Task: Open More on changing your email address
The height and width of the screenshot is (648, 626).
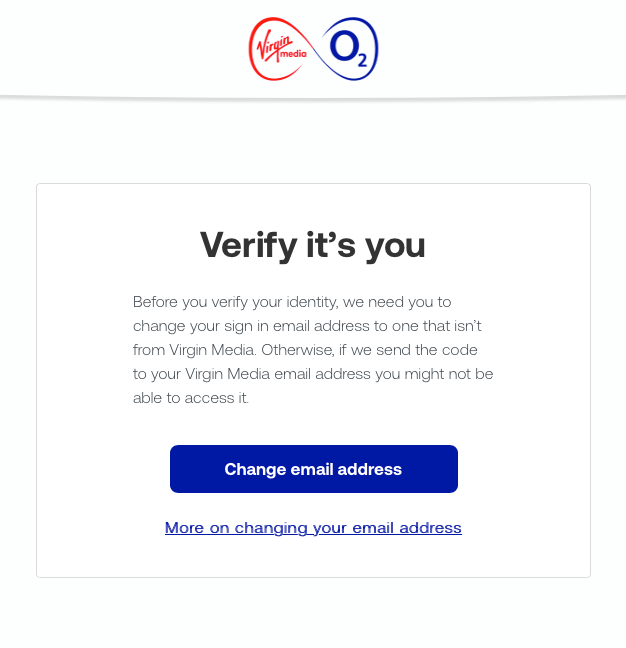Action: pyautogui.click(x=313, y=528)
